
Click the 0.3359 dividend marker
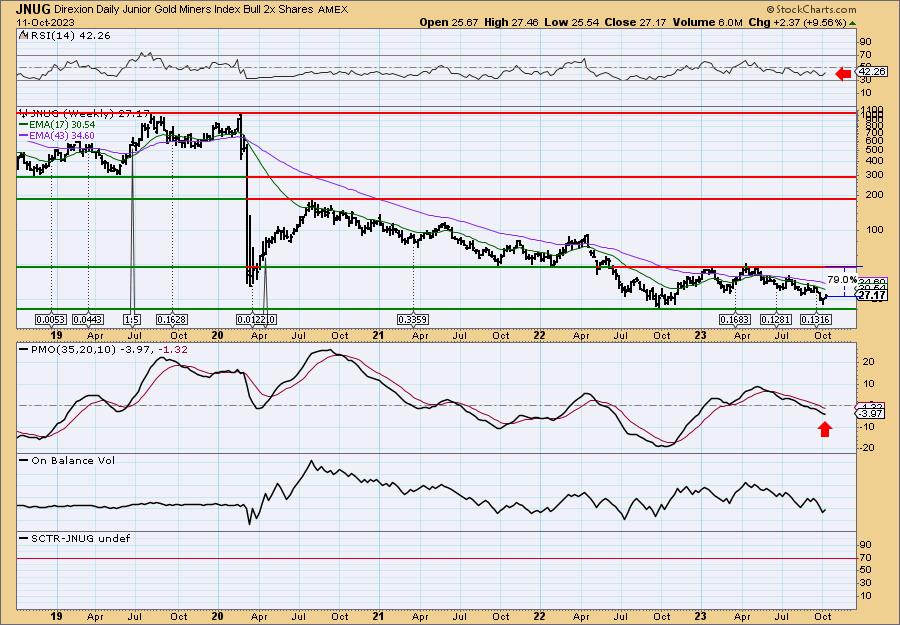pyautogui.click(x=413, y=320)
